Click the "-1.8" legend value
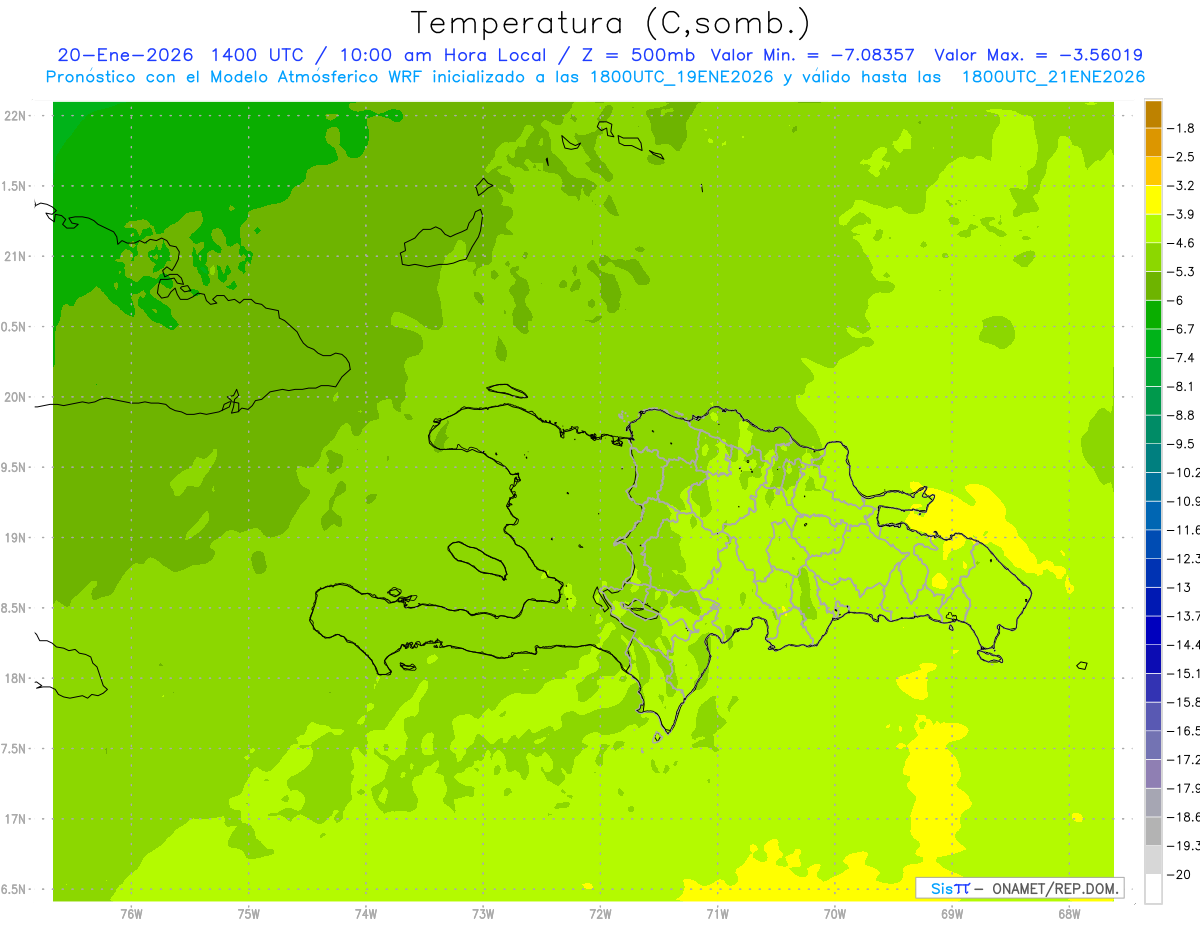The height and width of the screenshot is (927, 1200). click(1183, 128)
